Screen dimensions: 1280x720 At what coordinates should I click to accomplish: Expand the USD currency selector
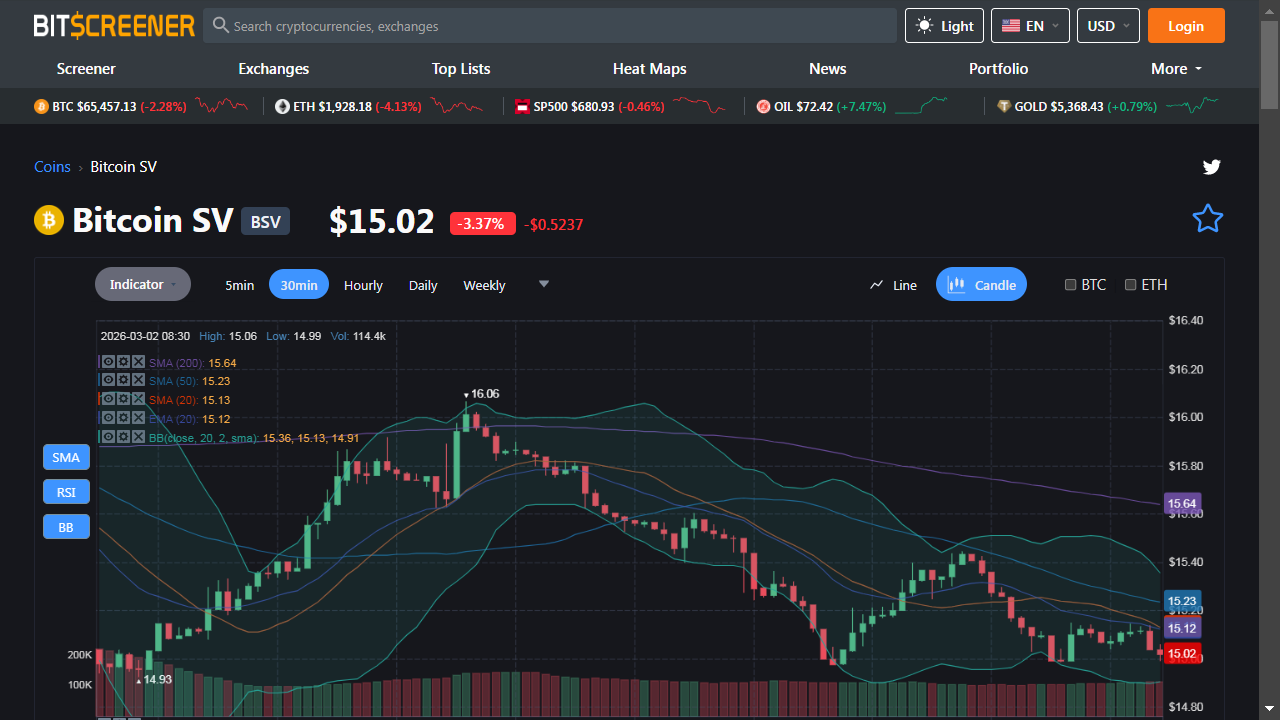[x=1108, y=26]
